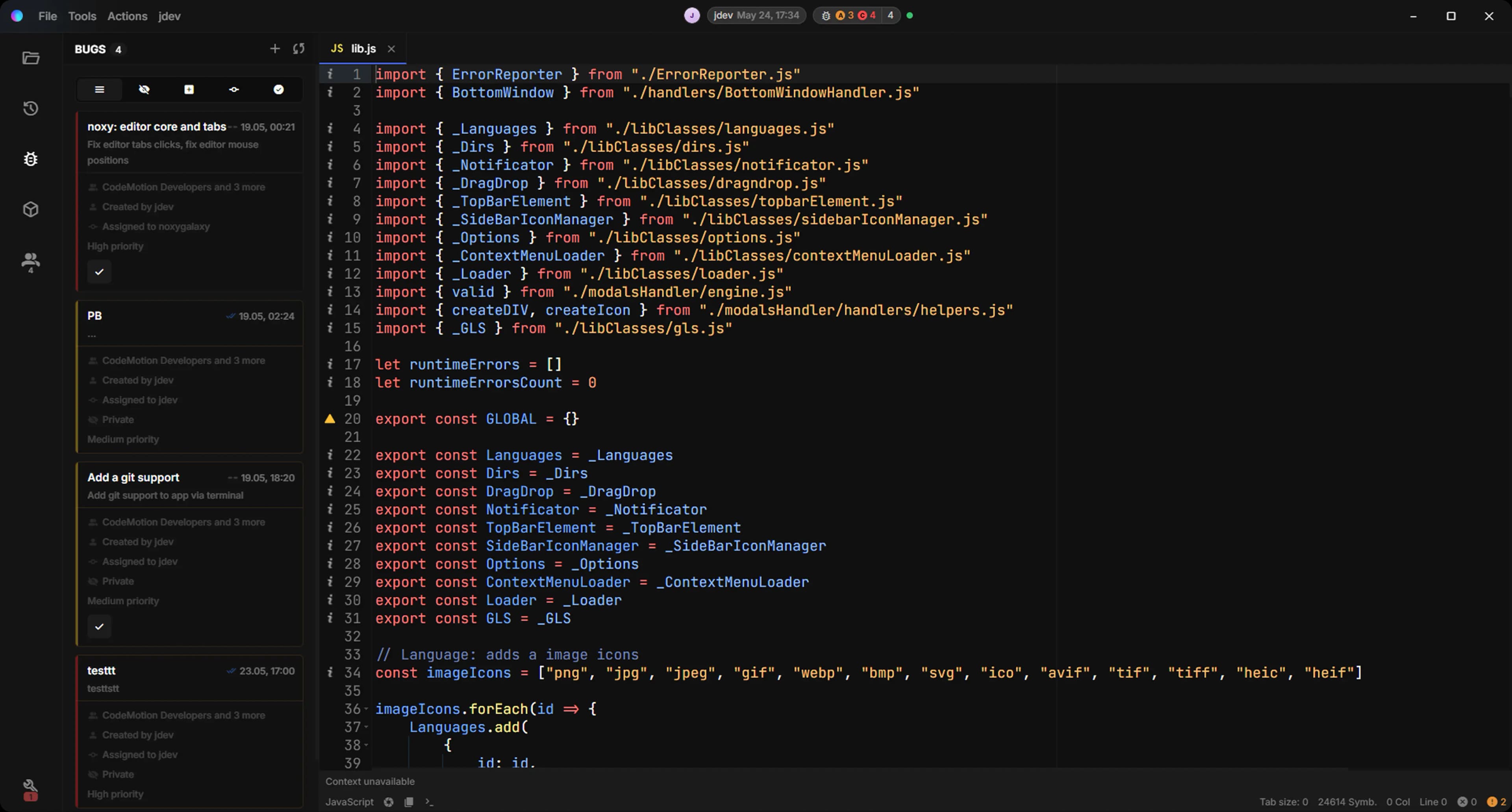Viewport: 1512px width, 812px height.
Task: Click Tab size: 0 in status bar
Action: [x=1284, y=801]
